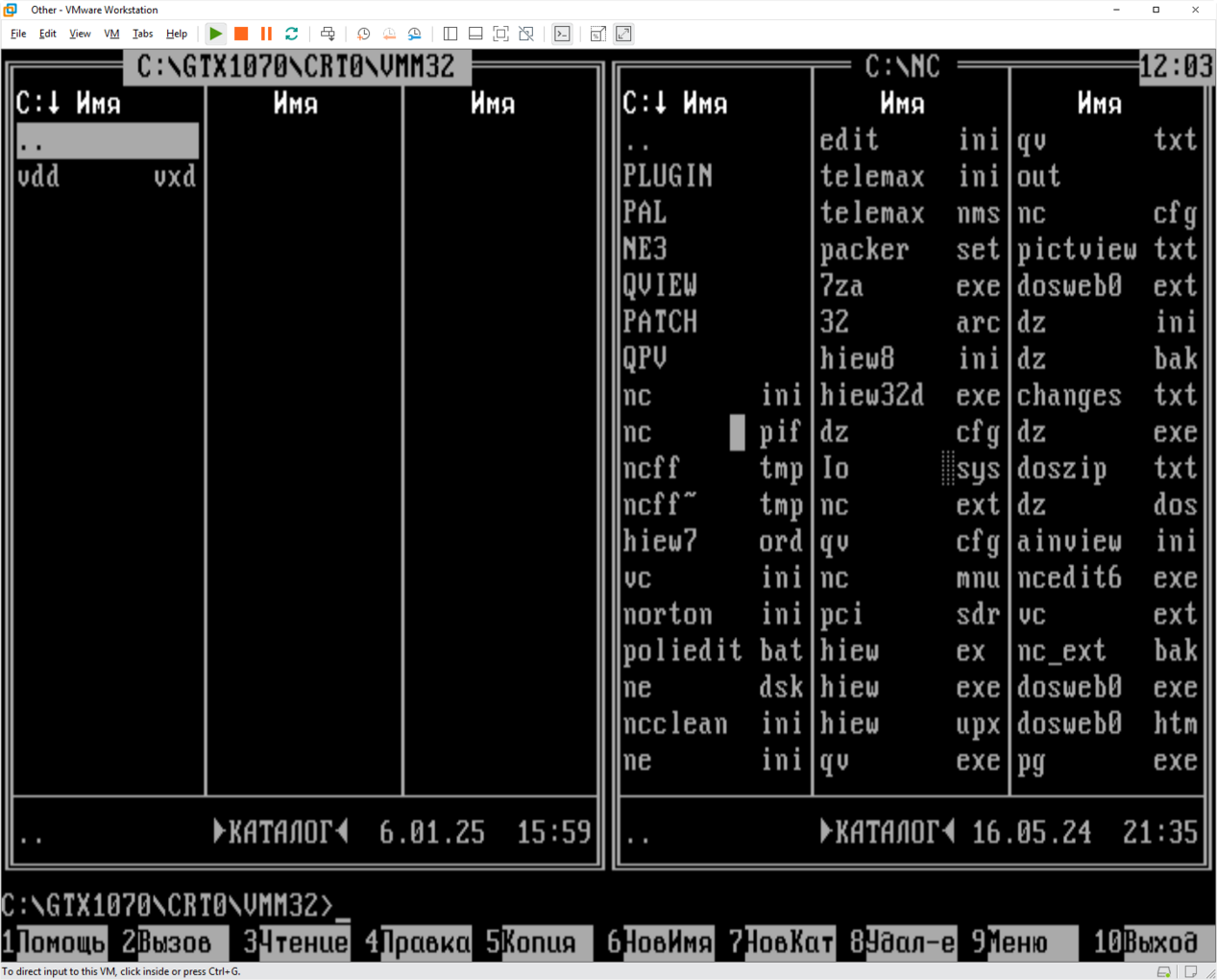Select the 'vdd vxd' file in left panel

[109, 177]
